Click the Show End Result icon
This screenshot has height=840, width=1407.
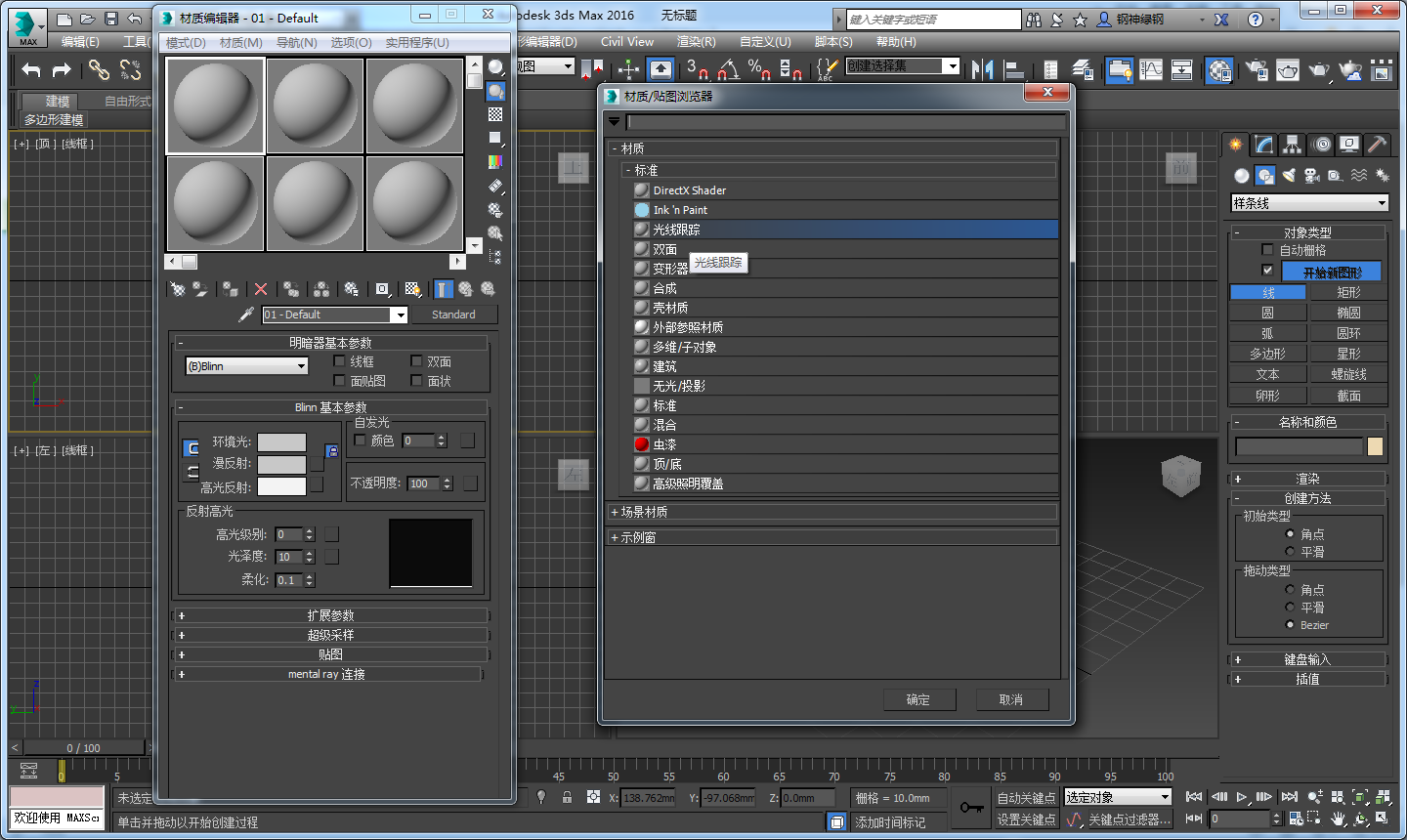444,289
